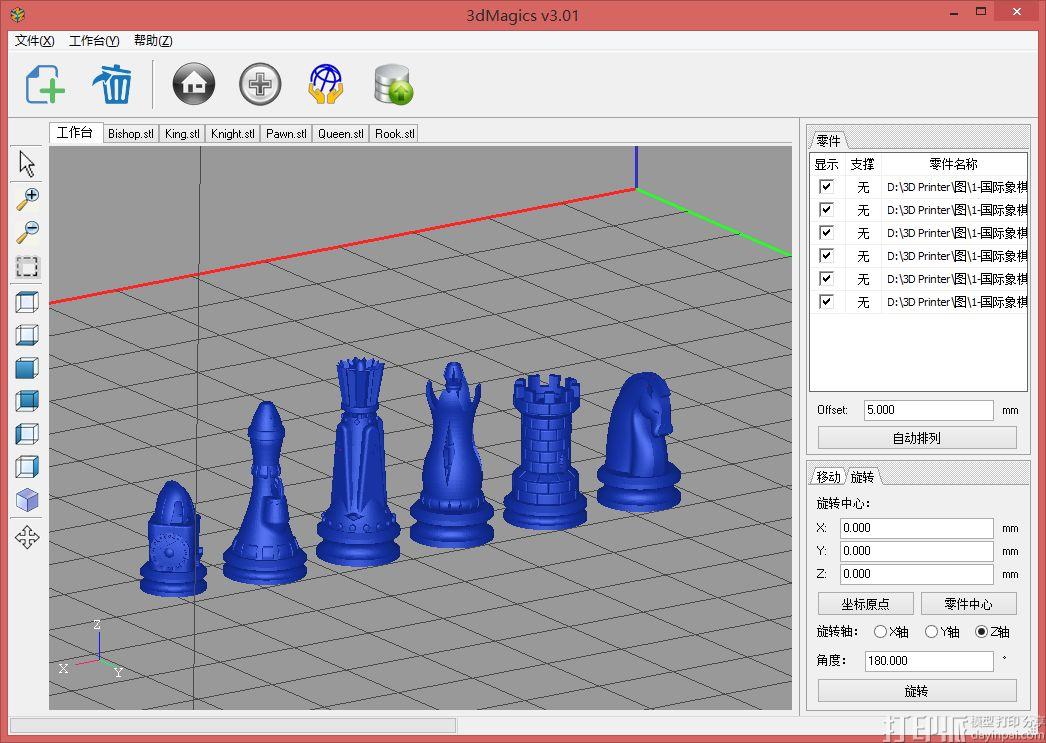The width and height of the screenshot is (1046, 743).
Task: Select the four-way arrow pan tool
Action: pos(27,537)
